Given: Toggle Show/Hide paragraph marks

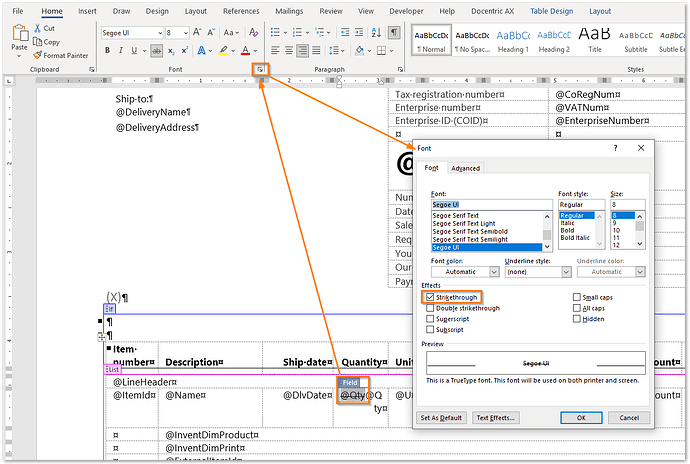Looking at the screenshot, I should point(393,32).
